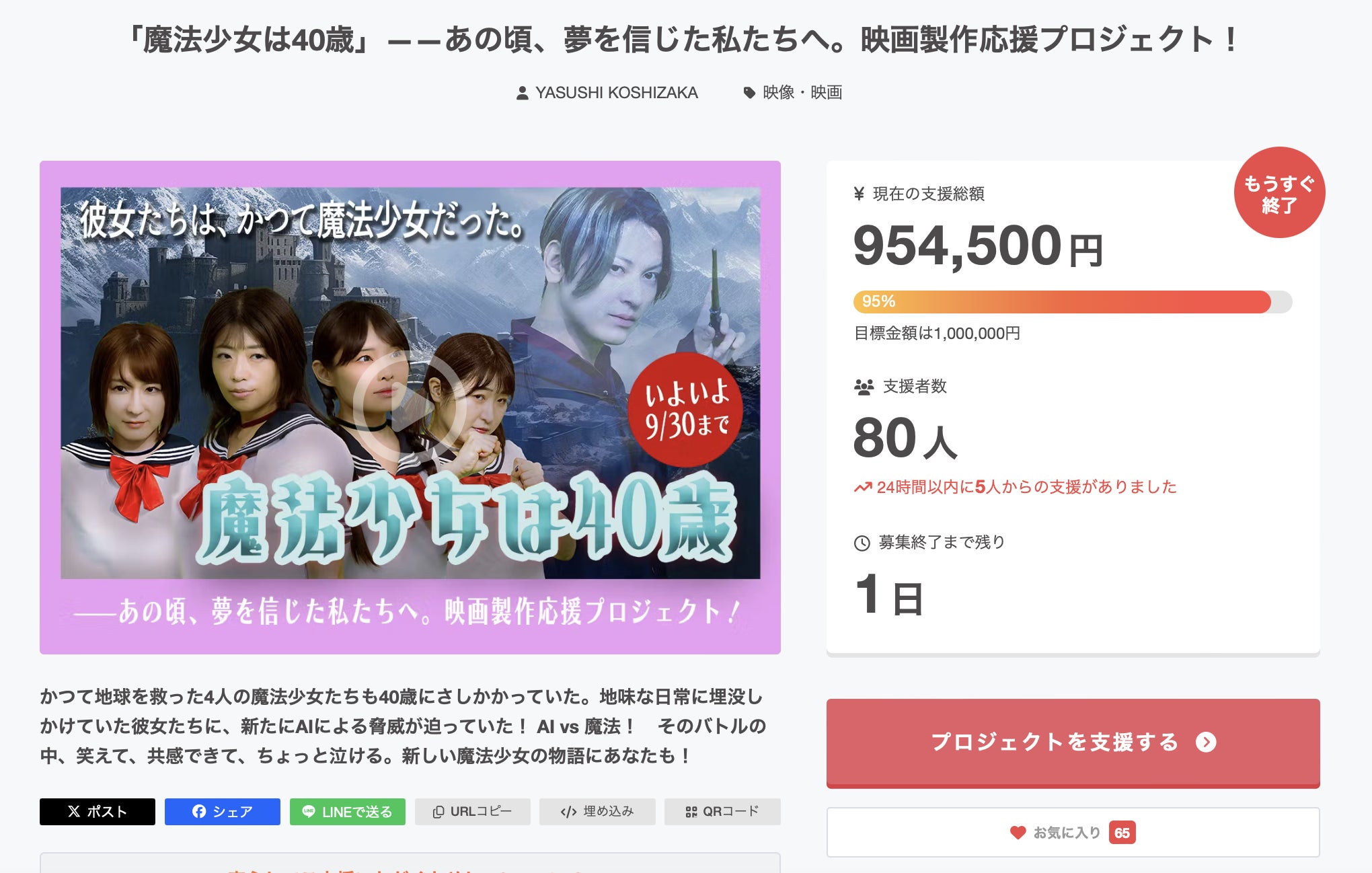Click the 95% funding progress bar
The image size is (1372, 873).
1072,302
